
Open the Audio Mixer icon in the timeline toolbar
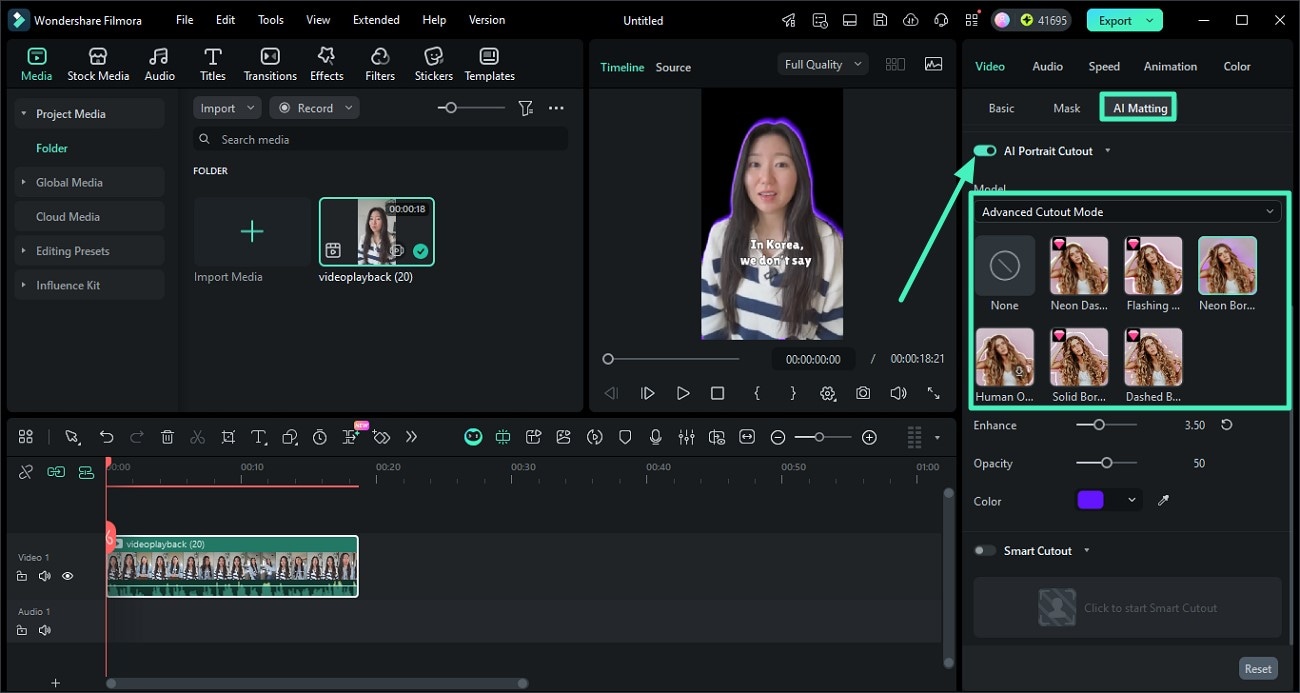[687, 437]
